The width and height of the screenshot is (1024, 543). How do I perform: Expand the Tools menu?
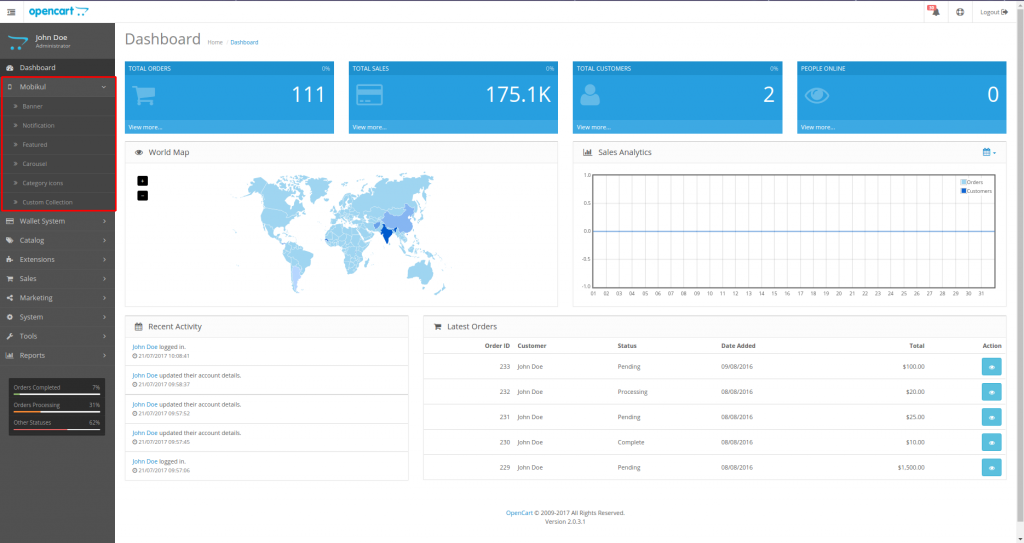(x=57, y=336)
